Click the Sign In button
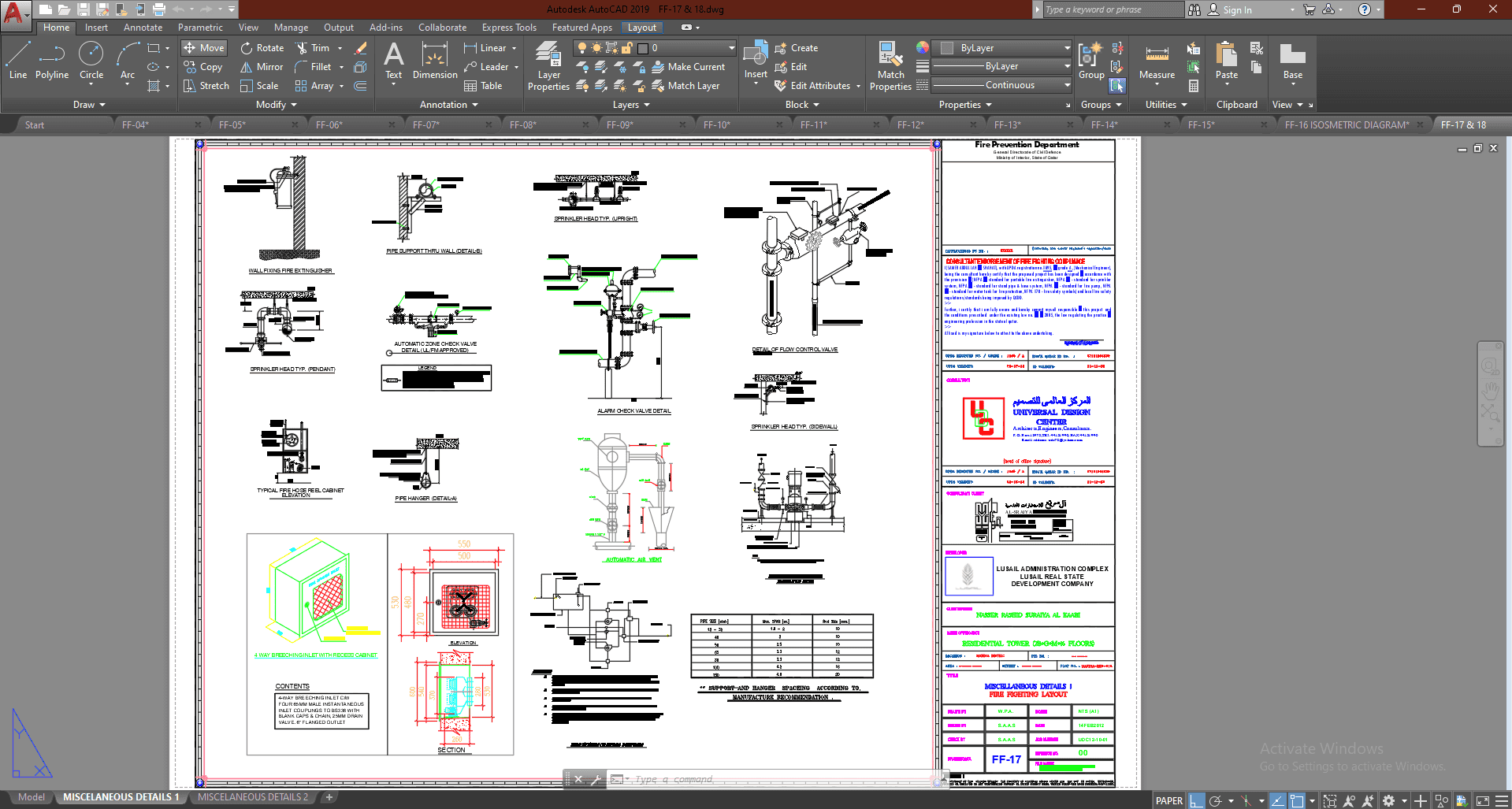The width and height of the screenshot is (1512, 809). click(1237, 9)
